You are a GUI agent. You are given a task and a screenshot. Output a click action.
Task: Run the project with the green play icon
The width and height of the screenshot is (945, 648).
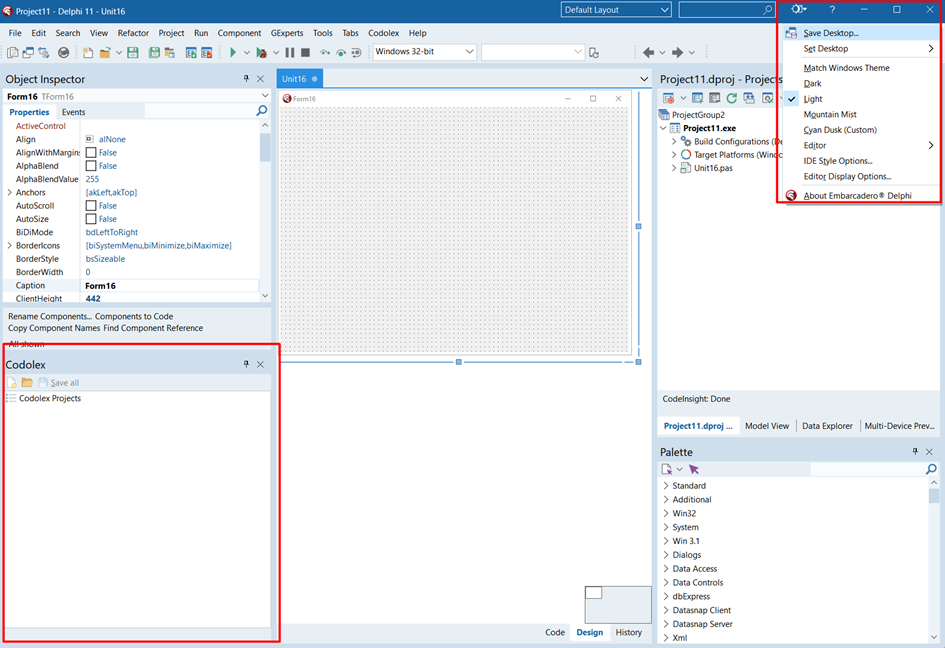click(233, 52)
